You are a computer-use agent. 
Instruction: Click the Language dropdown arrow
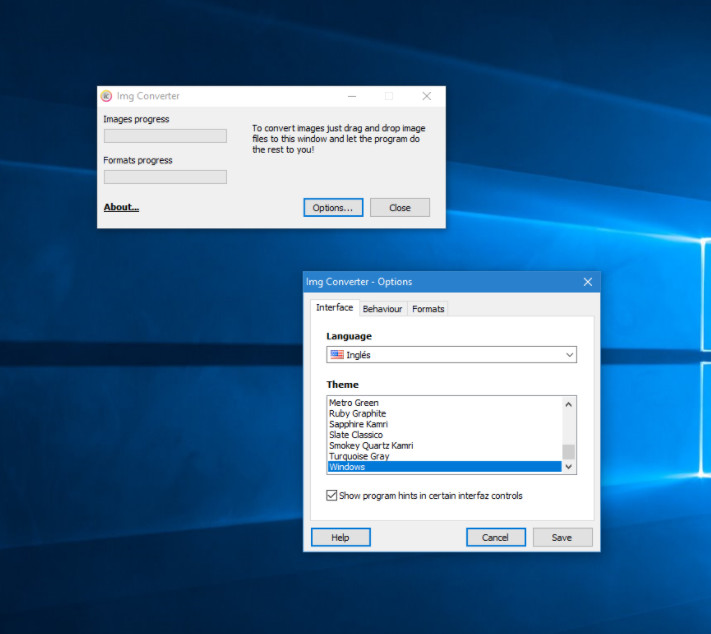pos(570,355)
